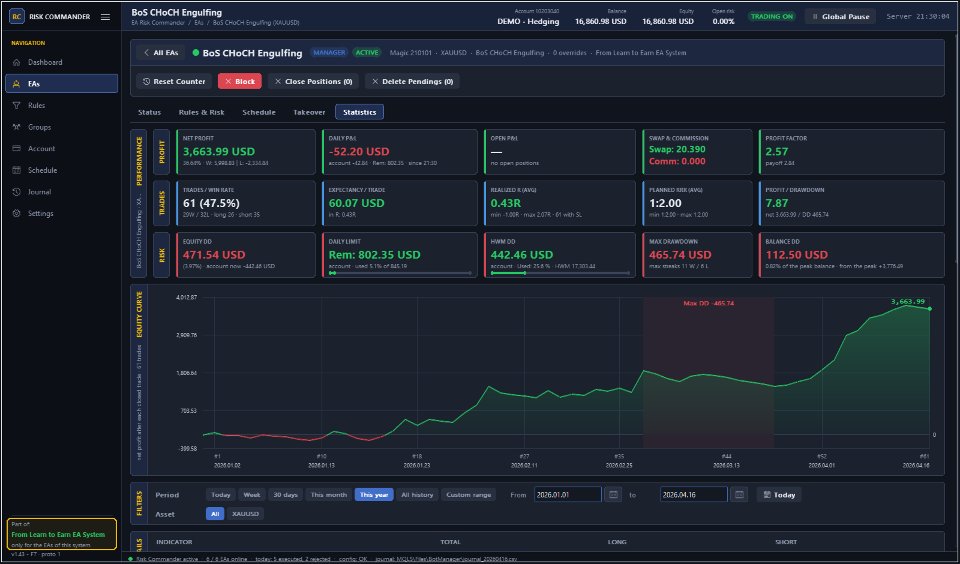The image size is (960, 564).
Task: Collapse the vertical Equity Curve panel label
Action: [x=139, y=316]
